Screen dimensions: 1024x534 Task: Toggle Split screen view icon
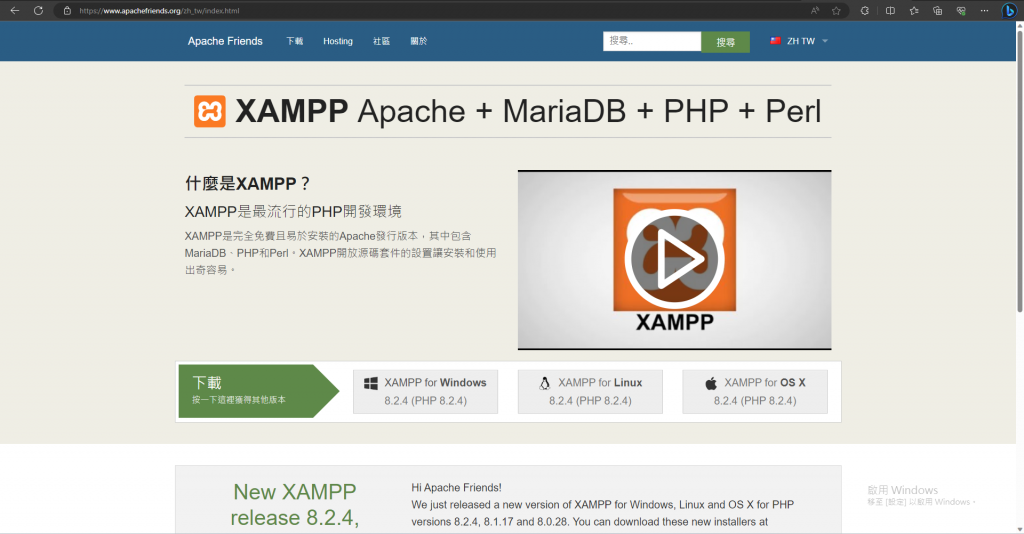(890, 10)
